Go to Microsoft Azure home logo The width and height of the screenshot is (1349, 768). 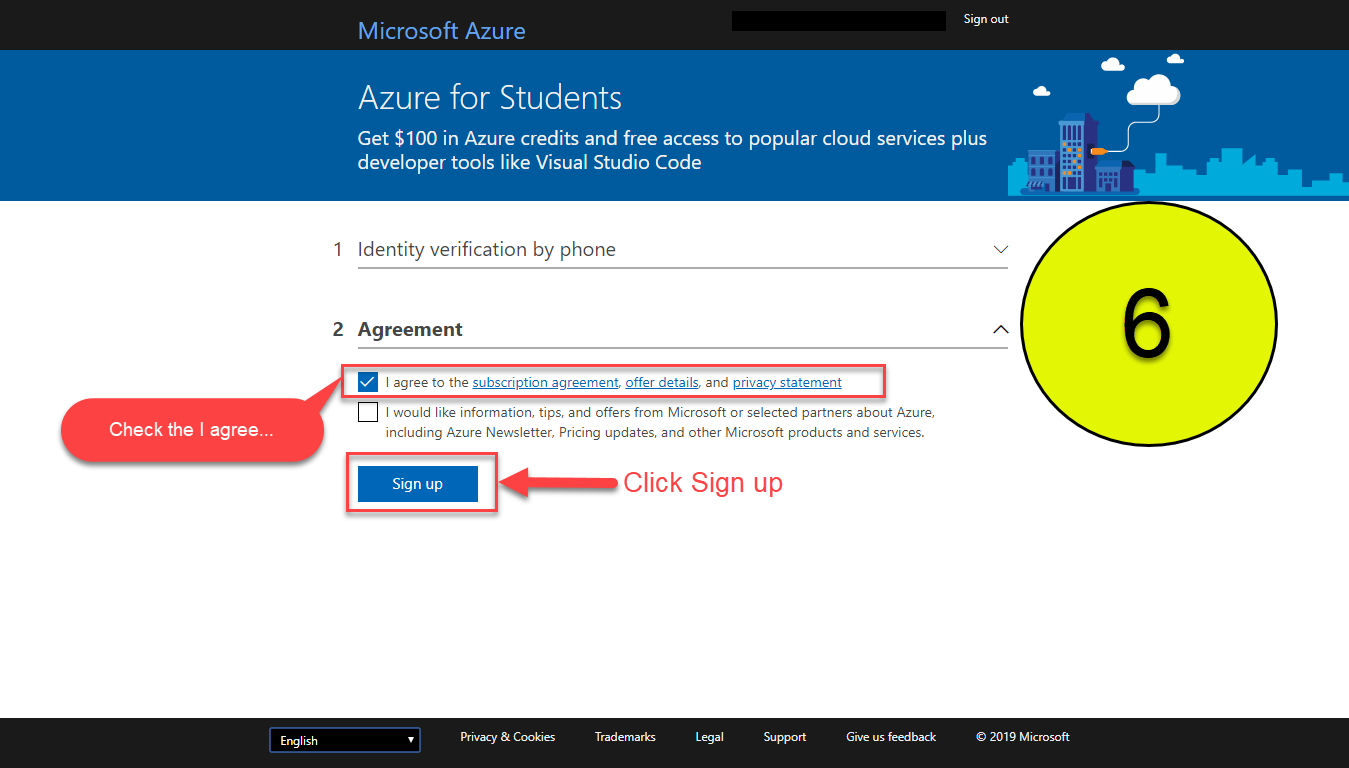click(x=441, y=30)
